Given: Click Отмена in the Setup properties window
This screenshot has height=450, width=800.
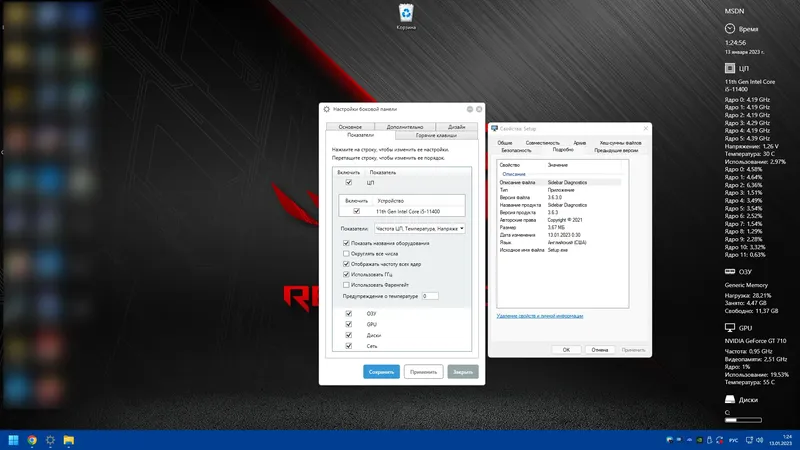Looking at the screenshot, I should 599,350.
